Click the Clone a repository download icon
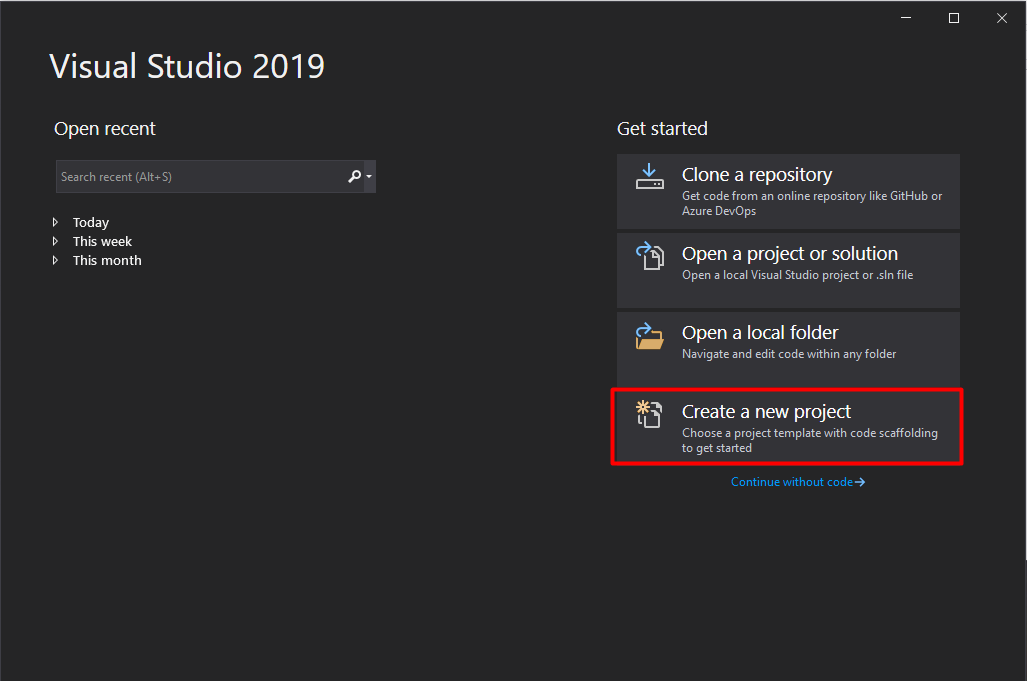Viewport: 1027px width, 681px height. 649,177
